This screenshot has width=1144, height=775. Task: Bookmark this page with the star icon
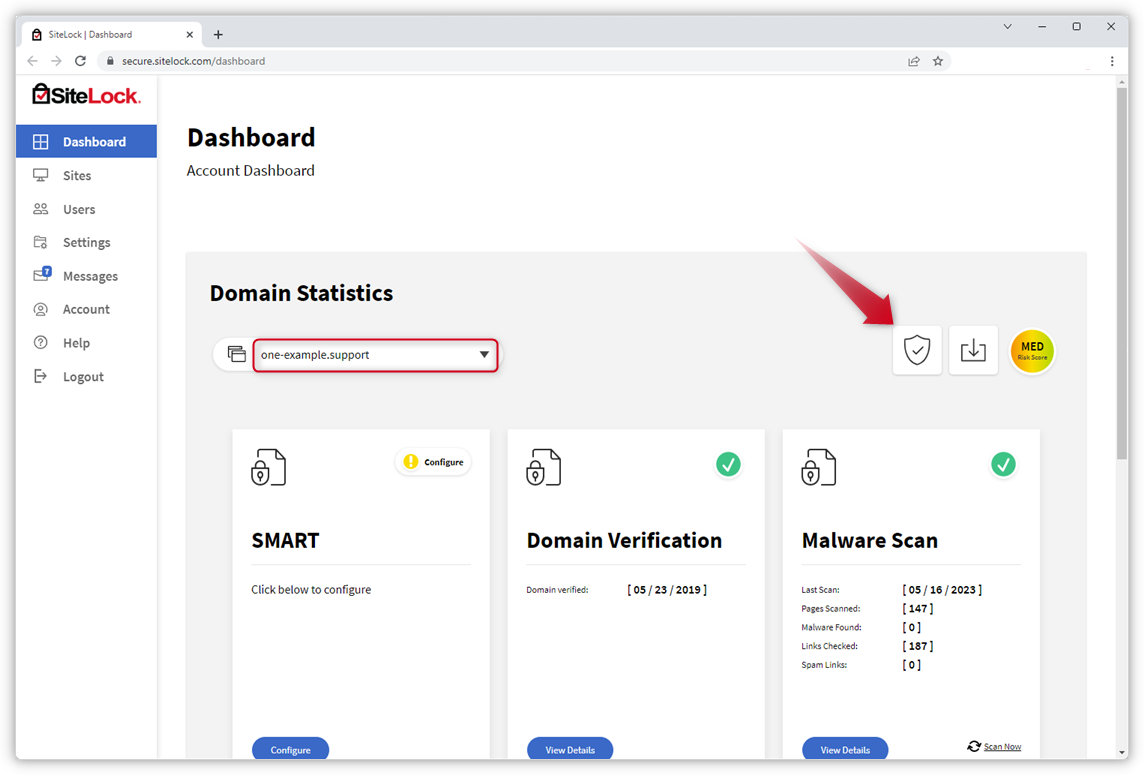[x=938, y=61]
